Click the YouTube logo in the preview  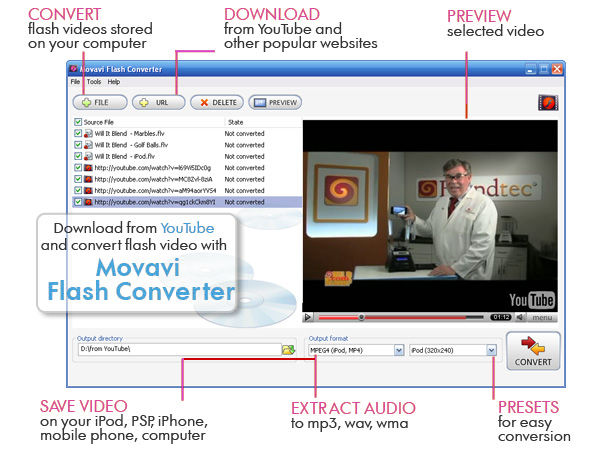pyautogui.click(x=531, y=299)
